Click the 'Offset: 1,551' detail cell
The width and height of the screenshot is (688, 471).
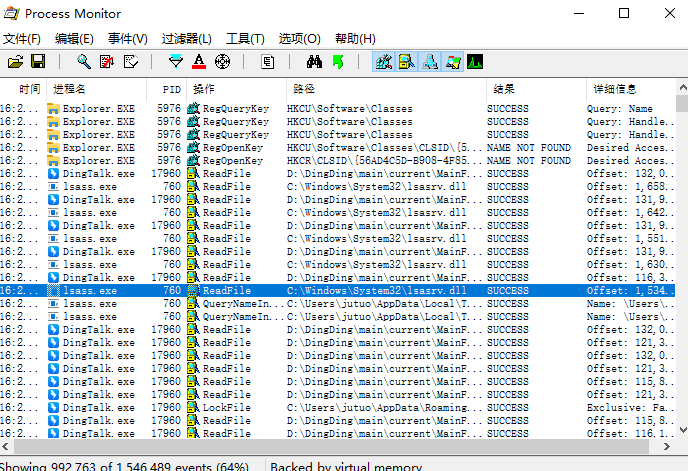(630, 238)
